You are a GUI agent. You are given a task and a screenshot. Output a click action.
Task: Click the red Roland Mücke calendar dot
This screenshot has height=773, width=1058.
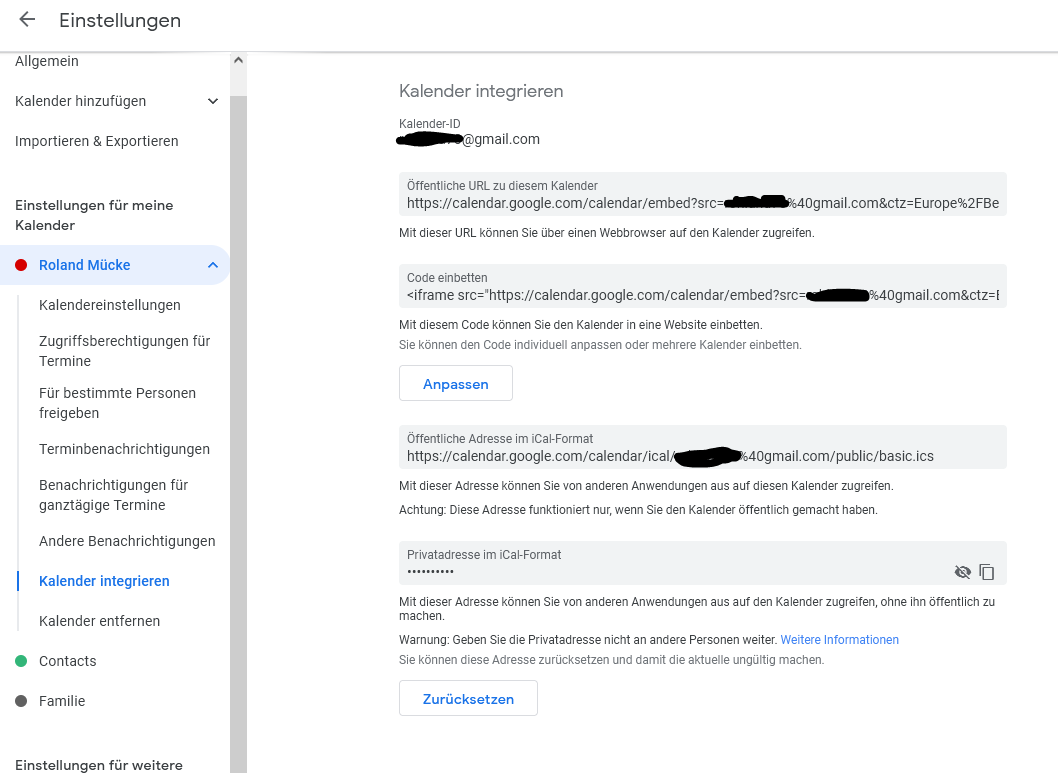click(x=21, y=265)
